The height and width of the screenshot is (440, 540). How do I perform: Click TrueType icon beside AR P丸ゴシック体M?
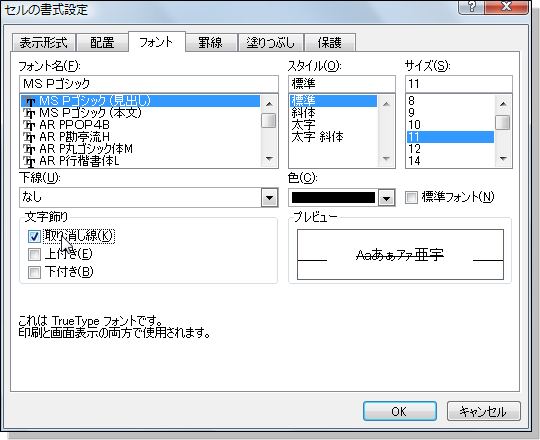(29, 149)
